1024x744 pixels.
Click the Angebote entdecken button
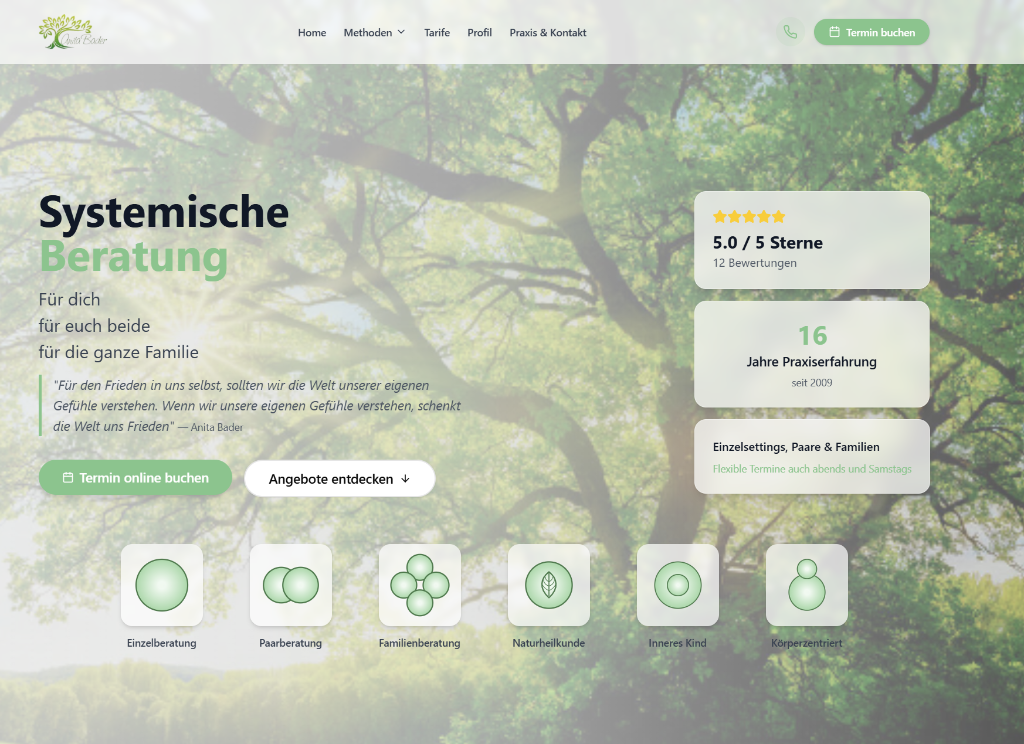[x=340, y=479]
